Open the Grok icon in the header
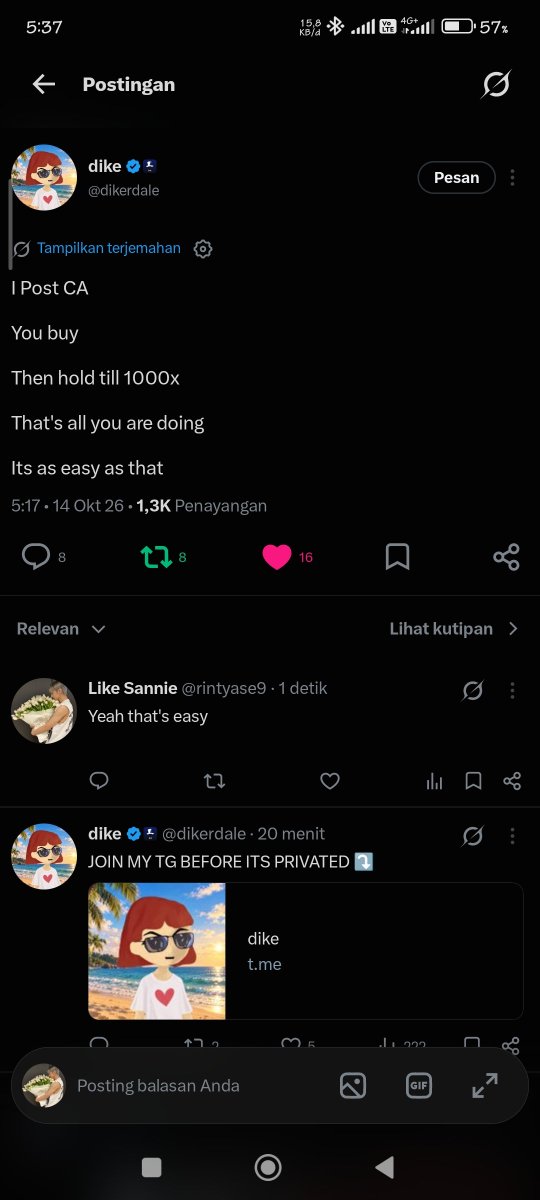The height and width of the screenshot is (1200, 540). tap(496, 84)
